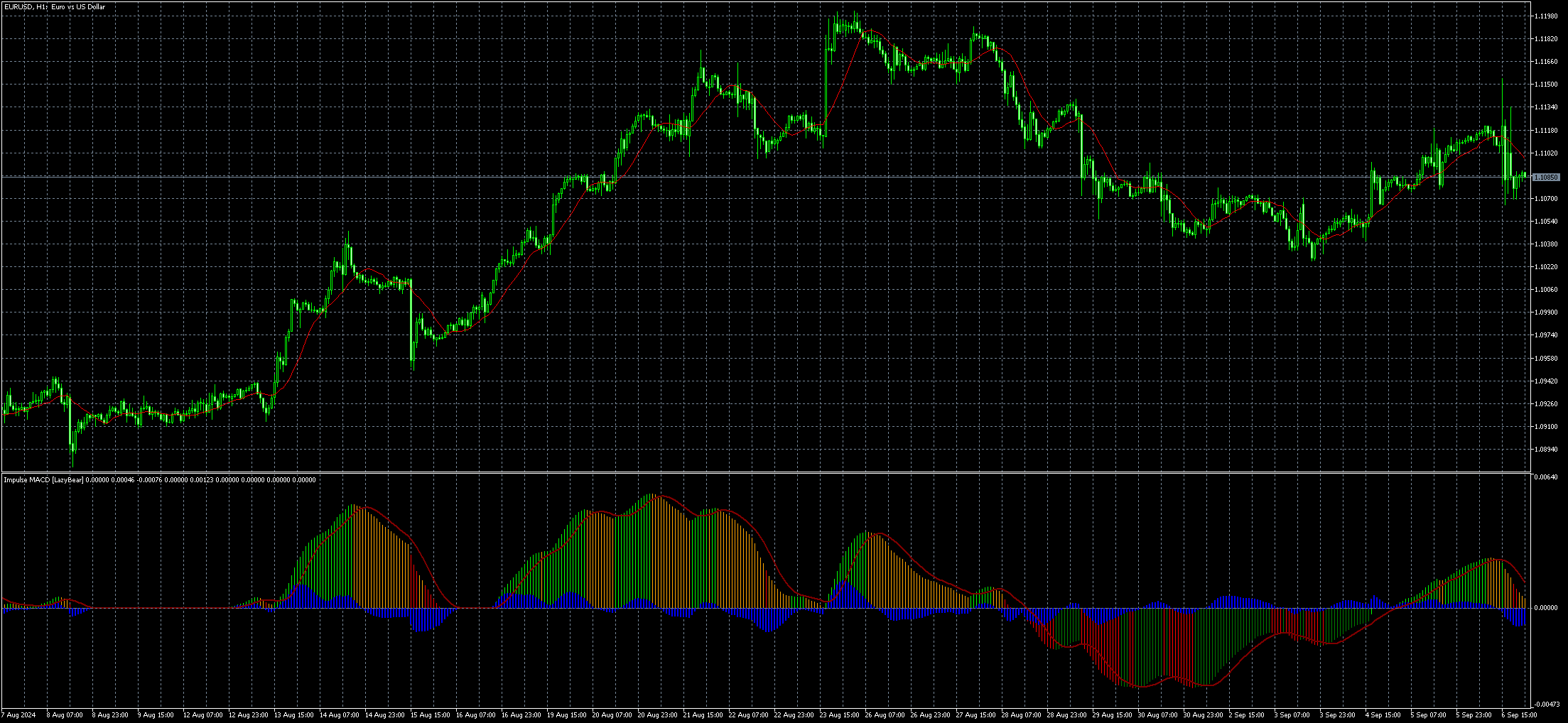Click the 7 Aug 2024 date label
1568x723 pixels.
coord(18,715)
